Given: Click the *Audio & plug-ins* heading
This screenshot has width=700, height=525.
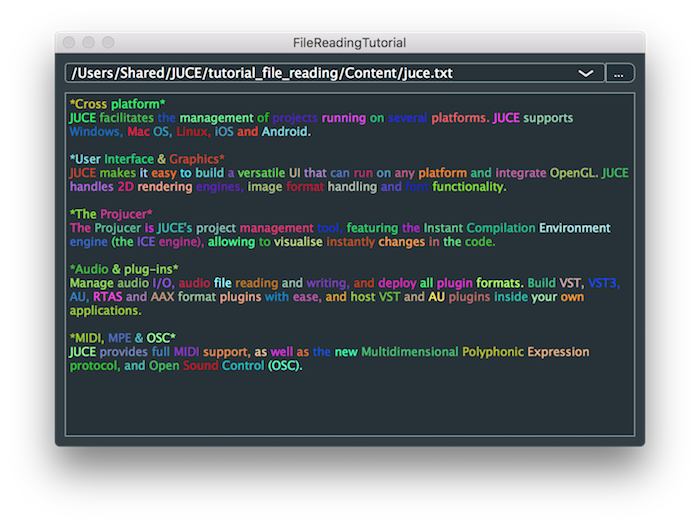Looking at the screenshot, I should (124, 270).
